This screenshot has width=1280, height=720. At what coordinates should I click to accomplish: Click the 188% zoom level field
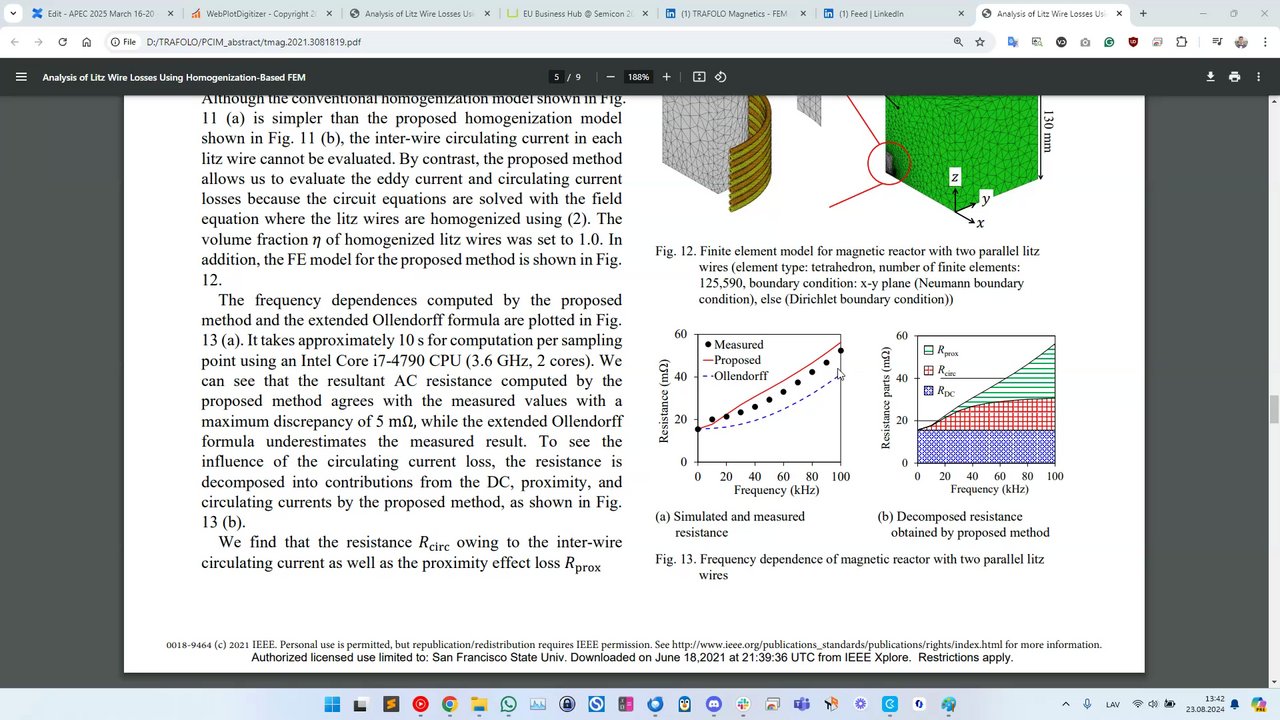[x=638, y=77]
